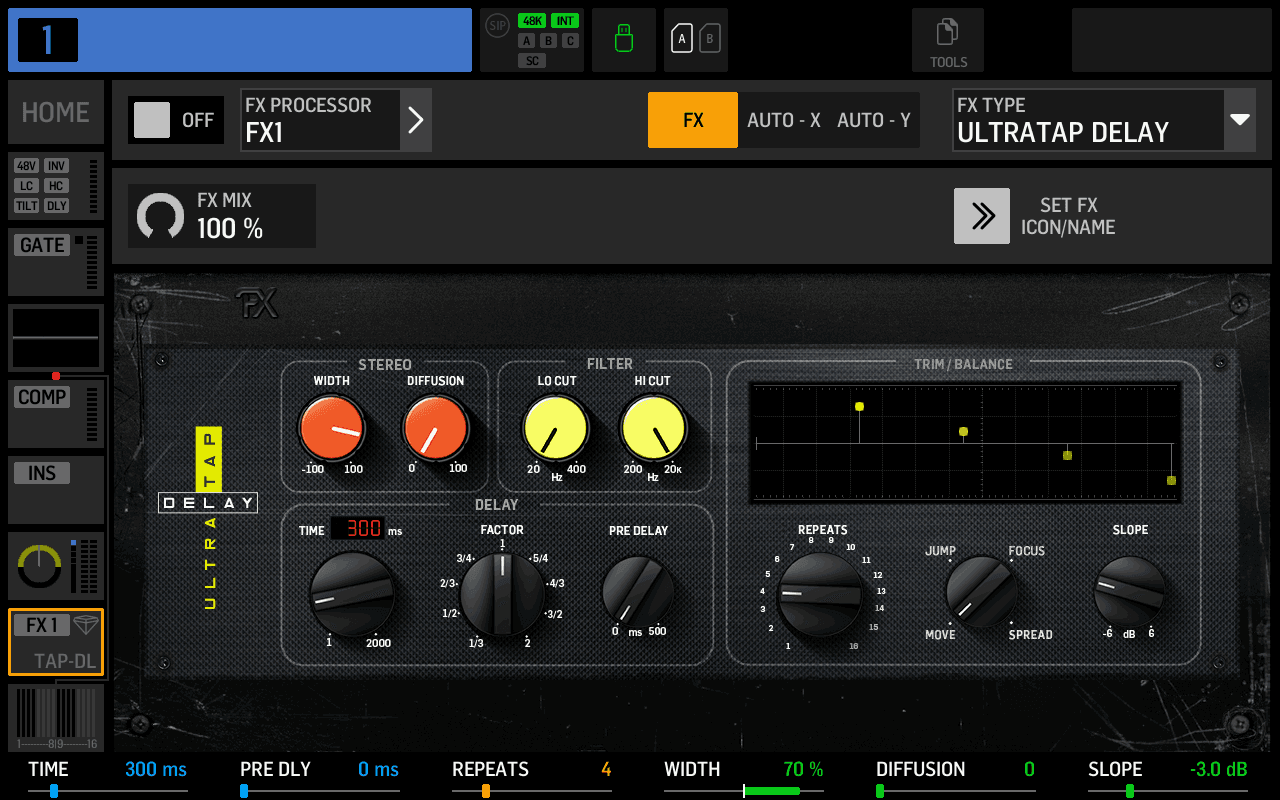Click the SET FX ICON/NAME label
The height and width of the screenshot is (800, 1280).
1068,216
